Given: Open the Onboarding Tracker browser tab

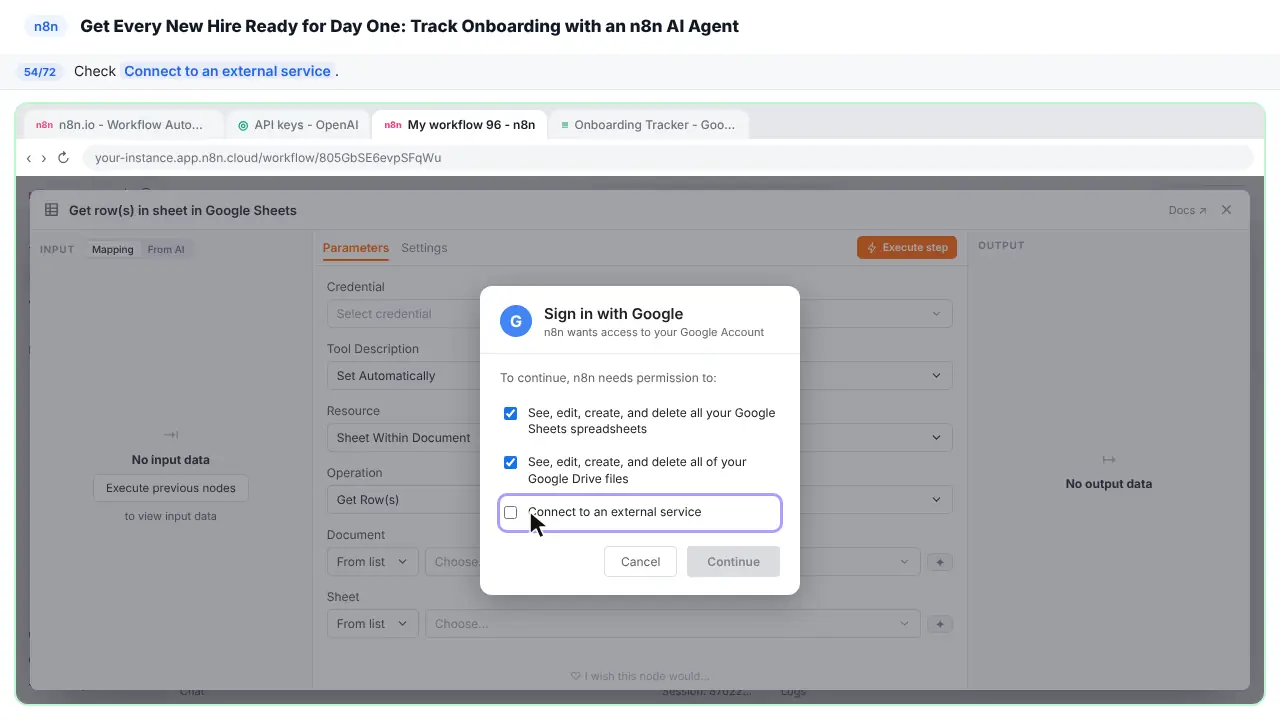Looking at the screenshot, I should [x=648, y=125].
